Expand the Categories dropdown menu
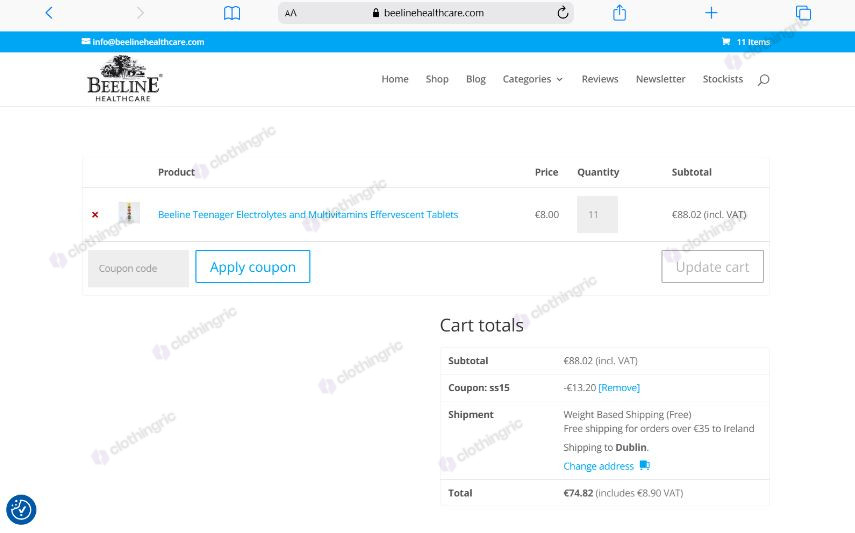 533,79
